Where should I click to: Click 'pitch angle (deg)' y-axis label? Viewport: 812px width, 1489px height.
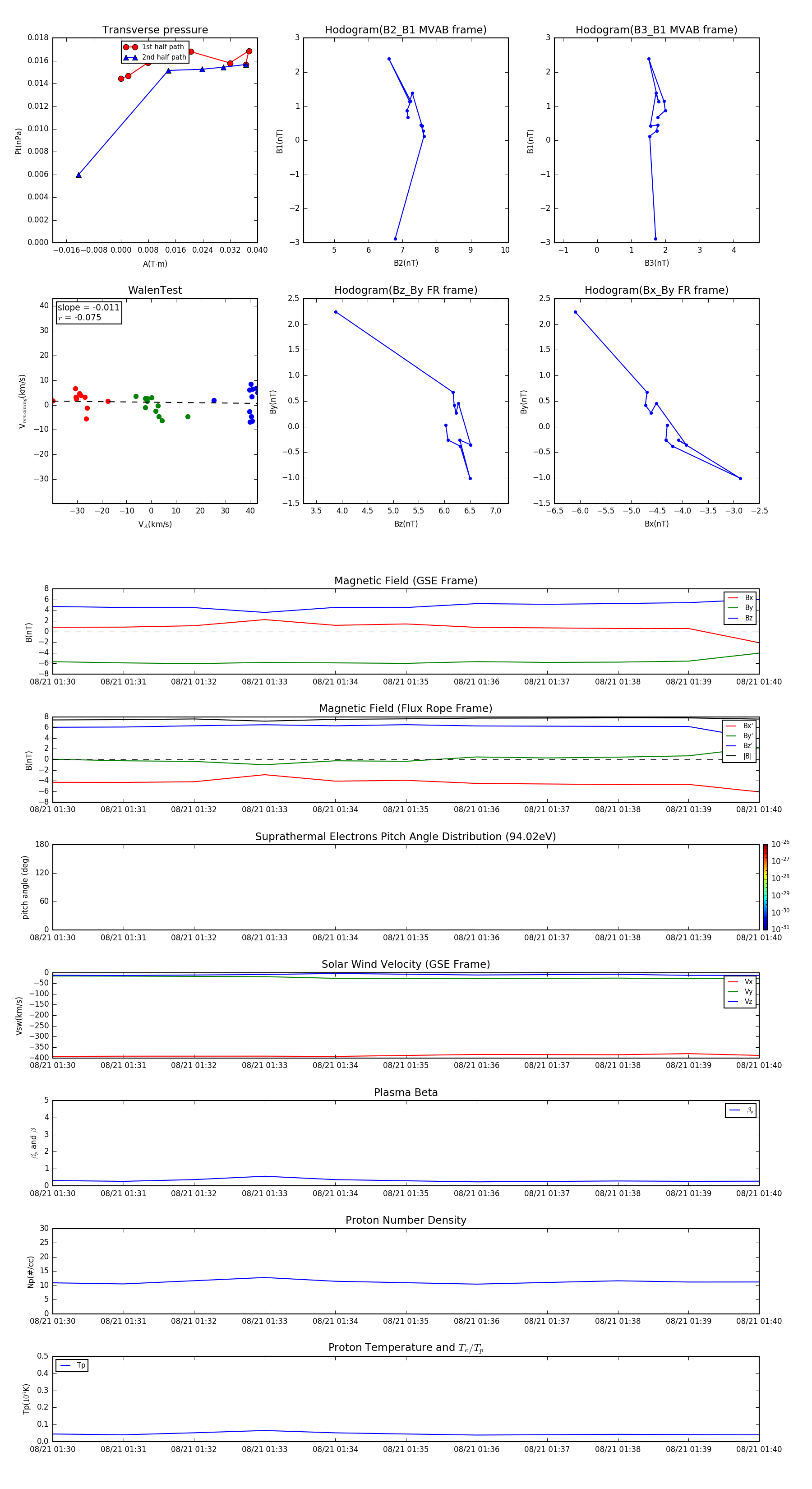click(x=25, y=887)
